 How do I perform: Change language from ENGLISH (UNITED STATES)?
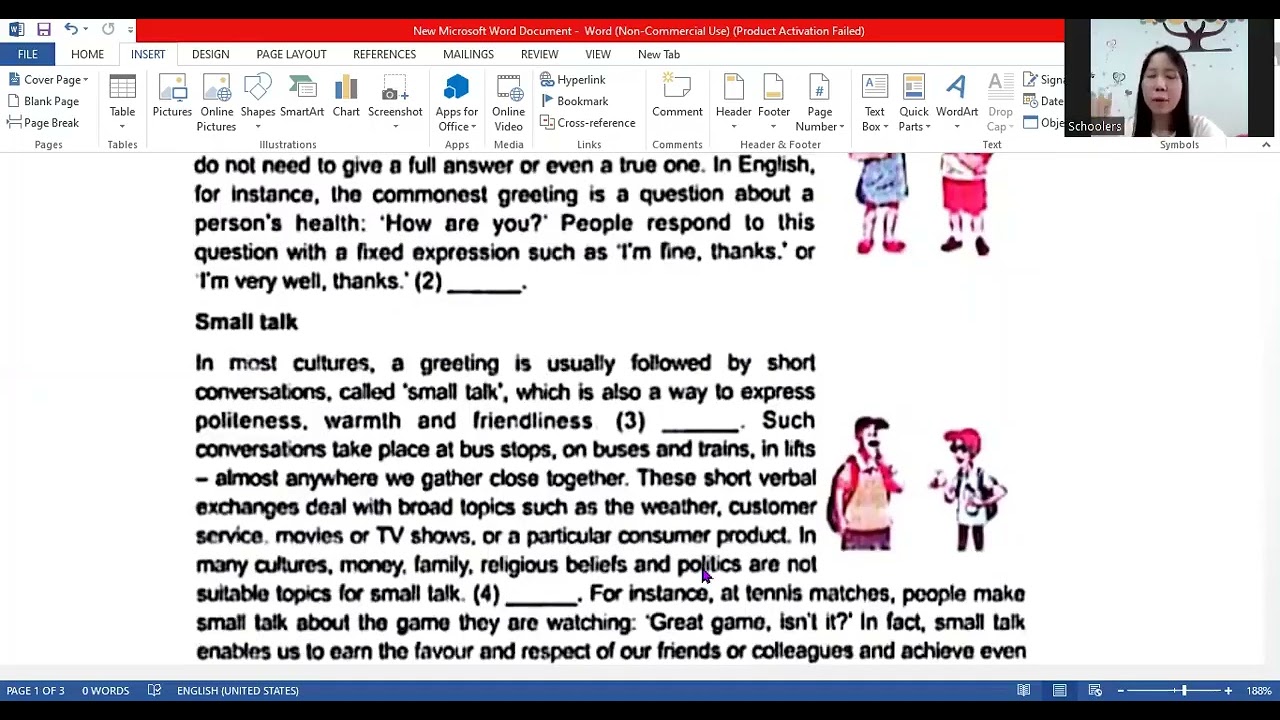point(238,691)
